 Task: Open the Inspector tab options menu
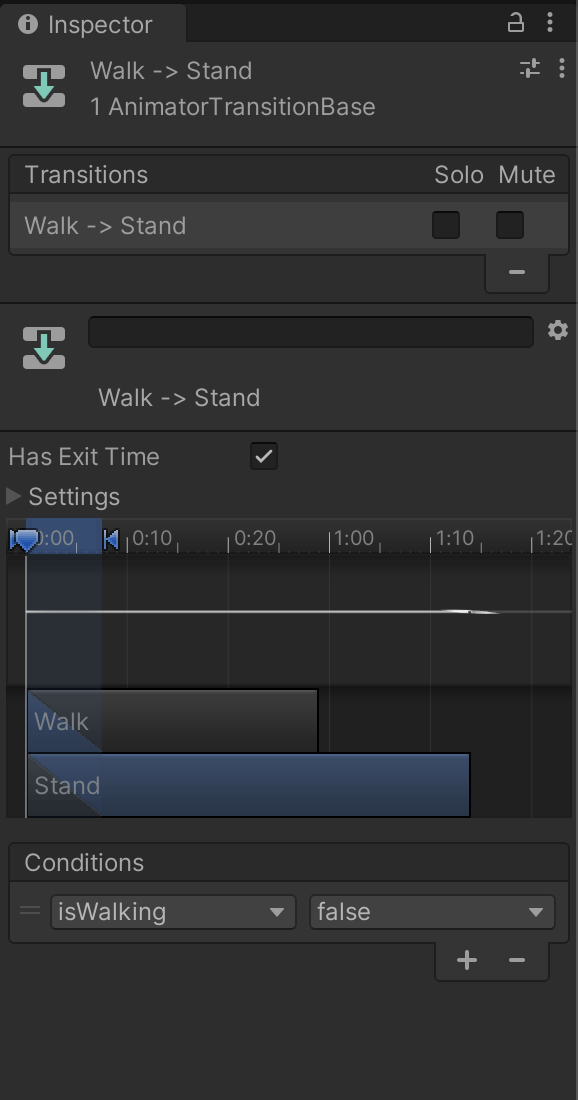[x=550, y=22]
